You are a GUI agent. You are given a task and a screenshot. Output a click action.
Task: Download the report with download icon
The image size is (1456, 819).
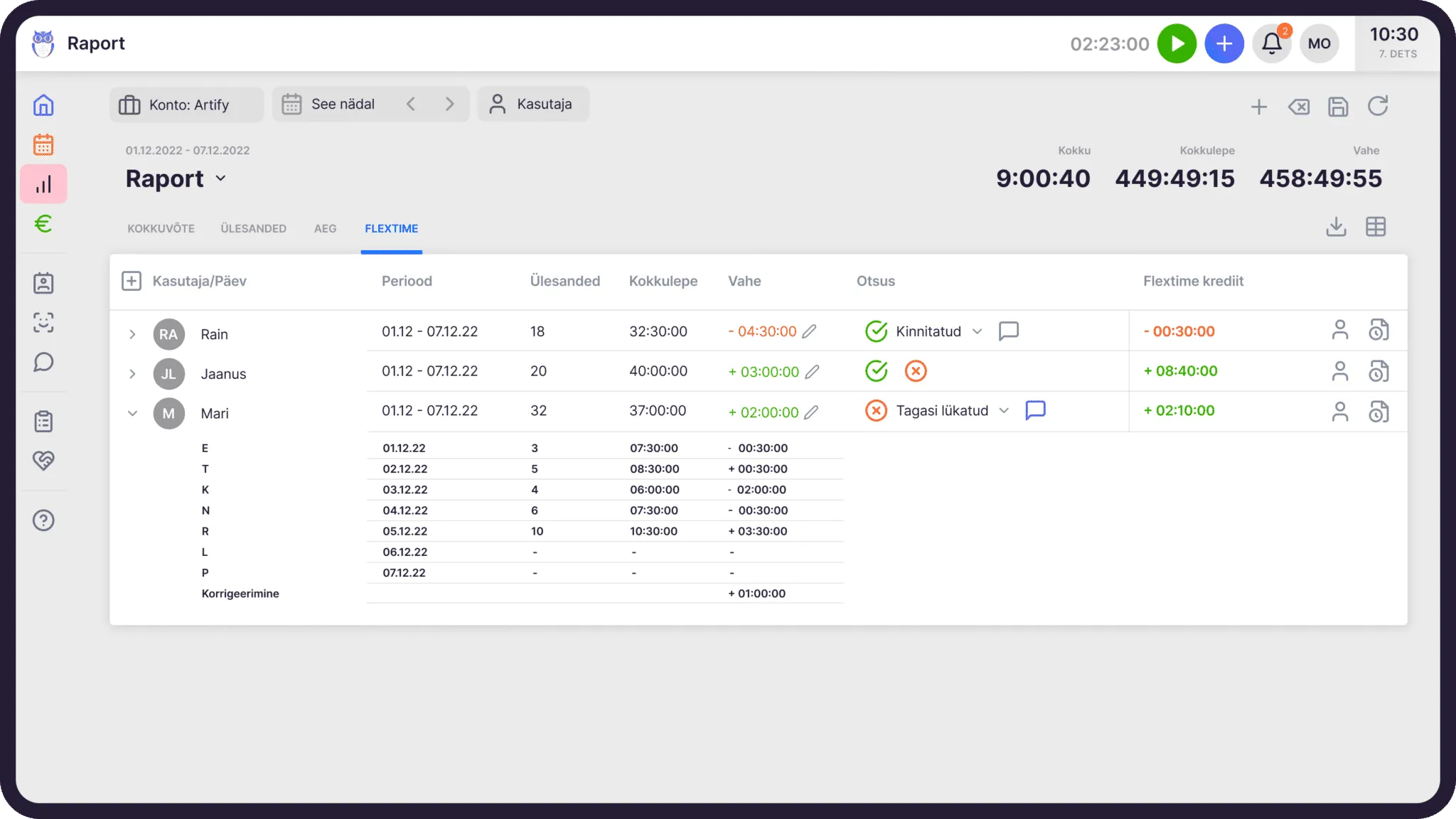pyautogui.click(x=1337, y=227)
